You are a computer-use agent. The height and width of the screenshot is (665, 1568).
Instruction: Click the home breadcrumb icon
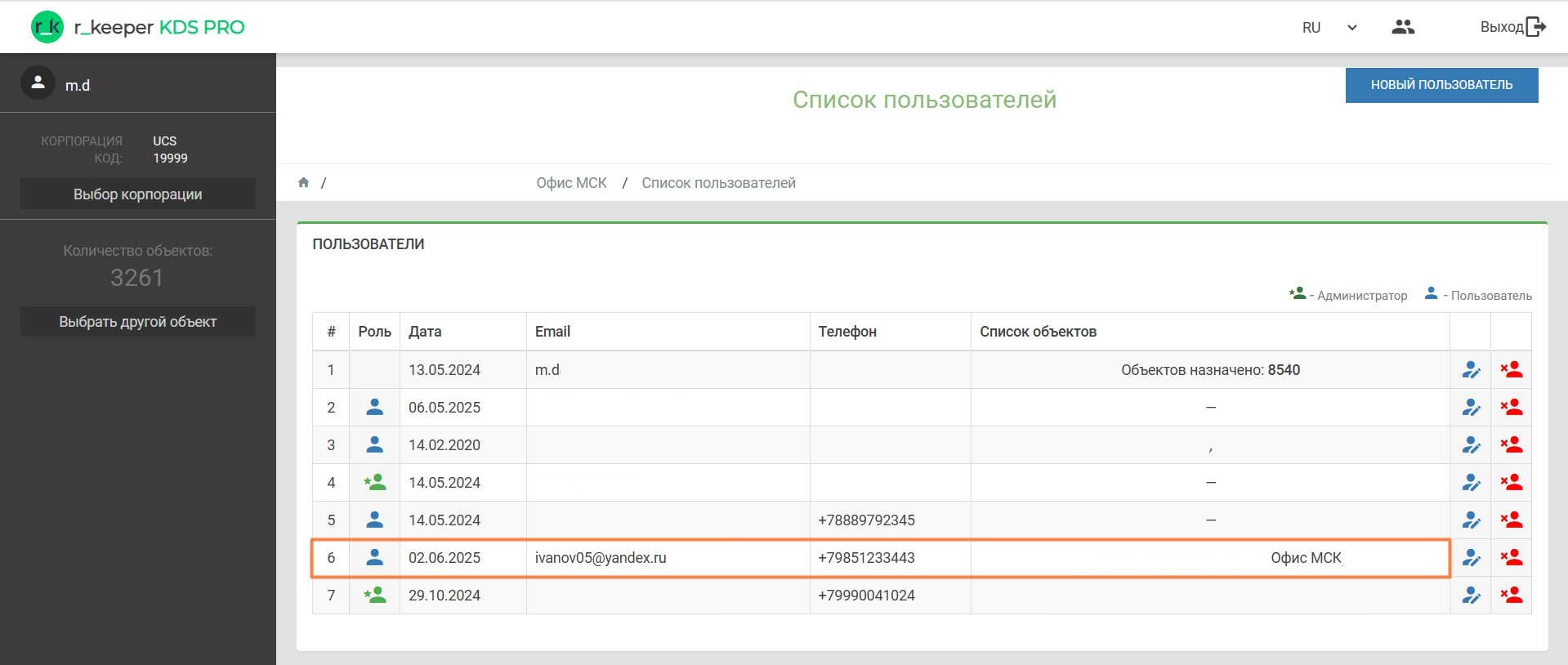pyautogui.click(x=303, y=182)
